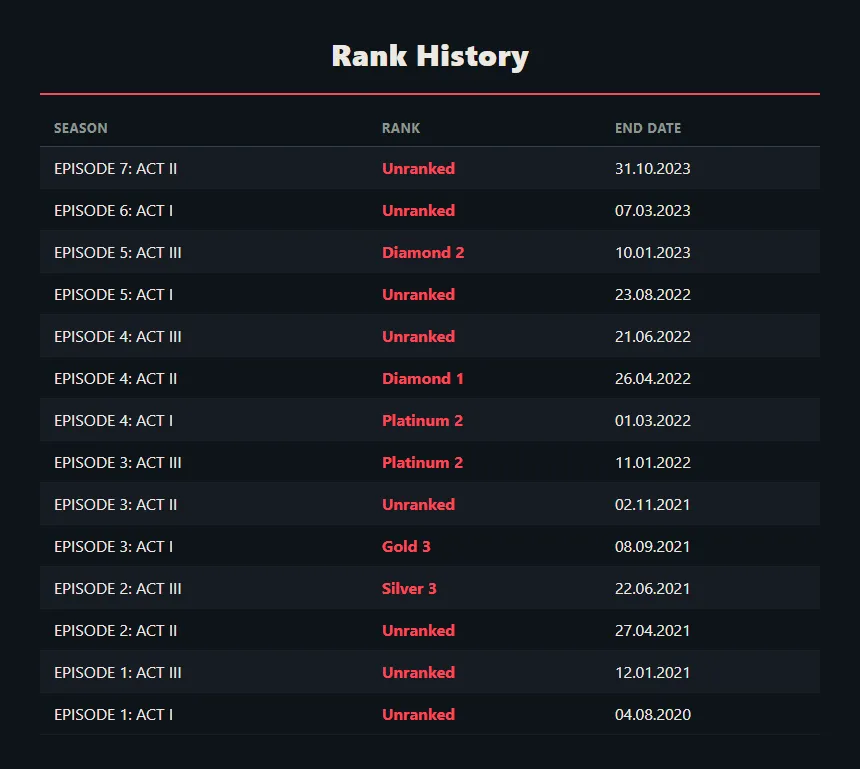Click the "EPISODE 3: ACT II" season cell

115,505
